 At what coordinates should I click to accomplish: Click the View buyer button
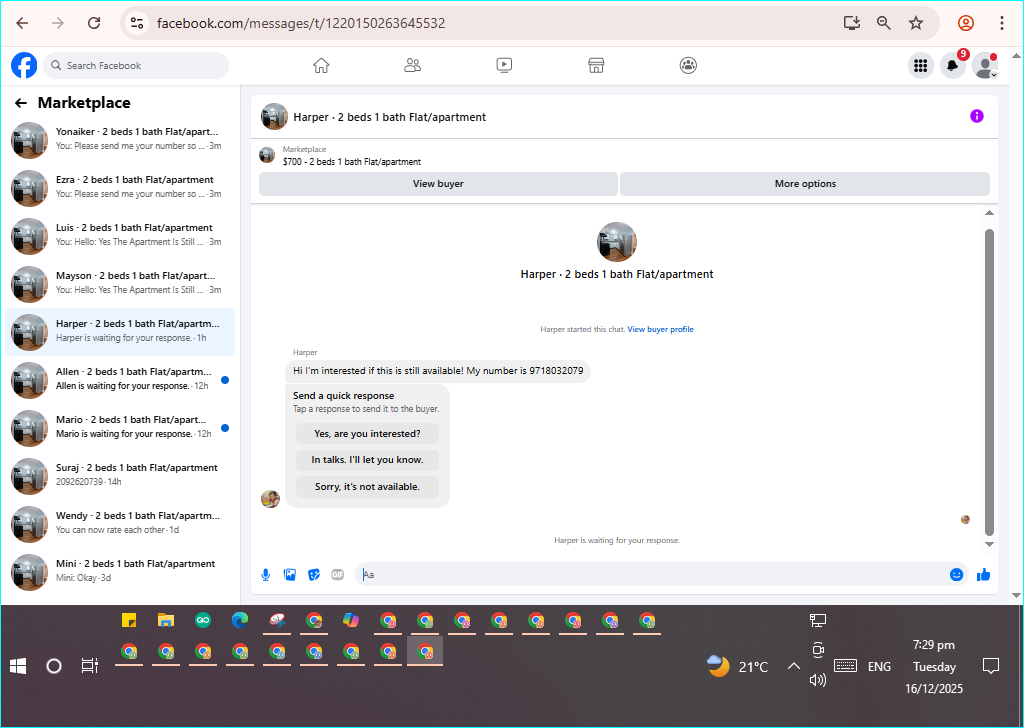point(438,184)
